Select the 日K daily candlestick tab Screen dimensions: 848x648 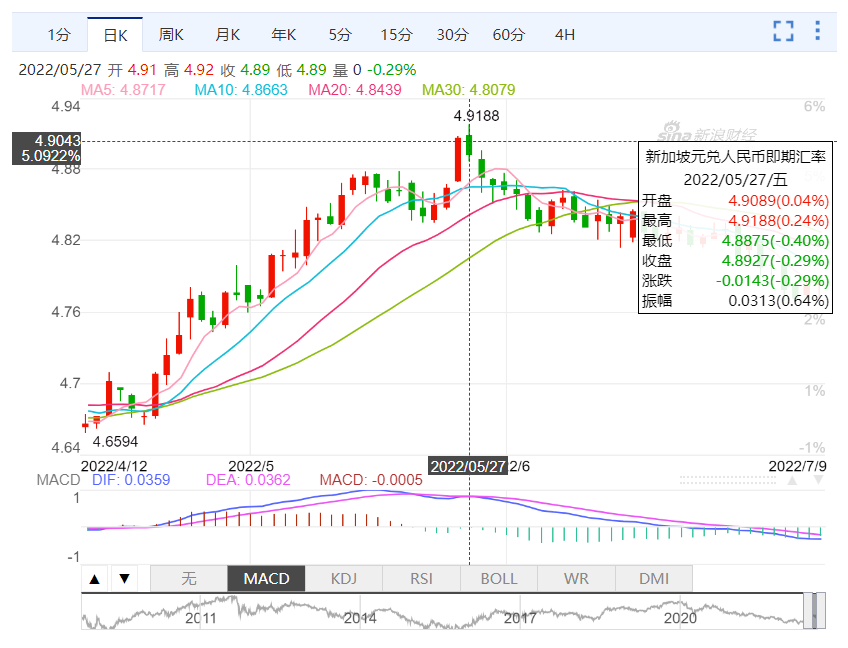click(115, 35)
